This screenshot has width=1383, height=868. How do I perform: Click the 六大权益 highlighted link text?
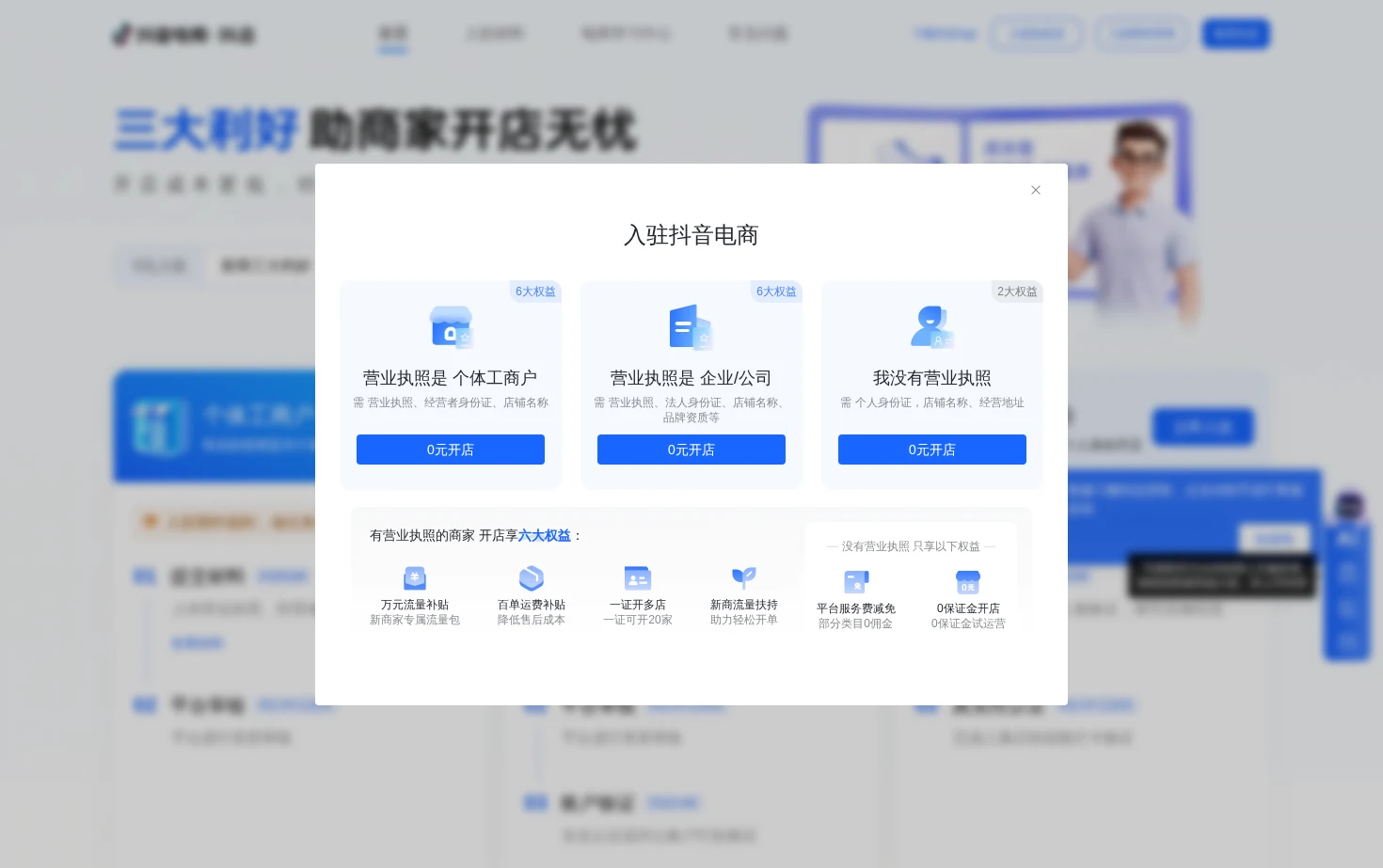pos(545,535)
